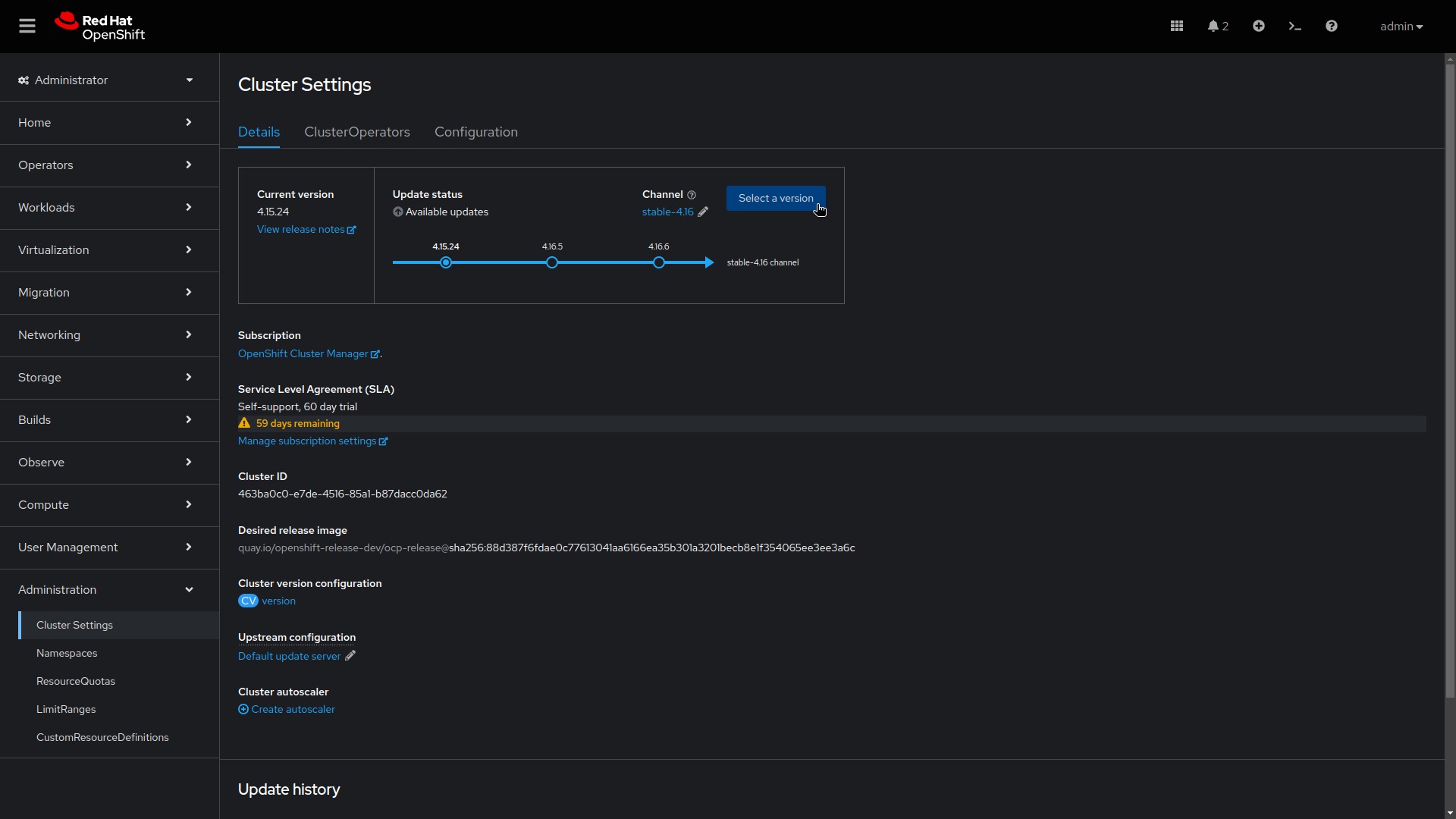The image size is (1456, 819).
Task: Open the application launcher grid icon
Action: click(x=1176, y=26)
